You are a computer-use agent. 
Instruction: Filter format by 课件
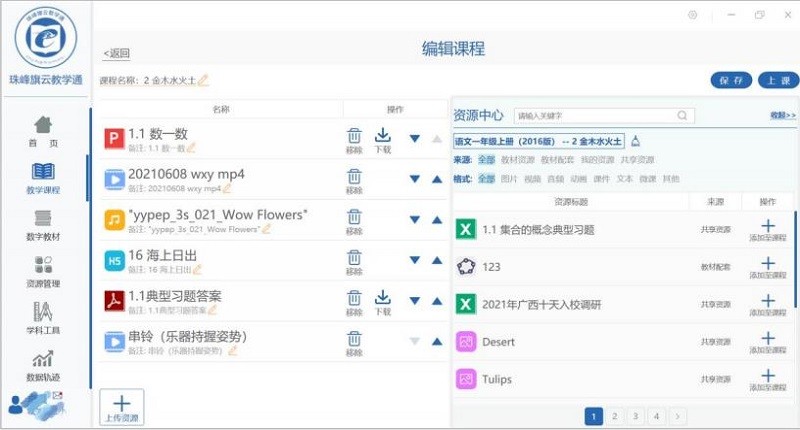pos(602,179)
